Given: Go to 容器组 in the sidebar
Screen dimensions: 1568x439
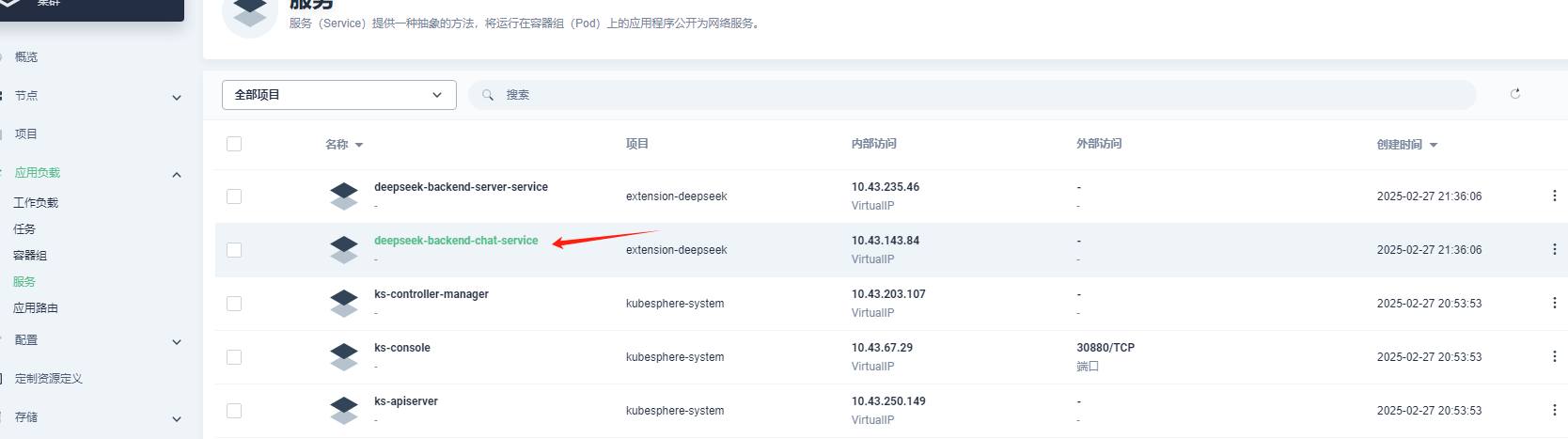Looking at the screenshot, I should [x=30, y=256].
